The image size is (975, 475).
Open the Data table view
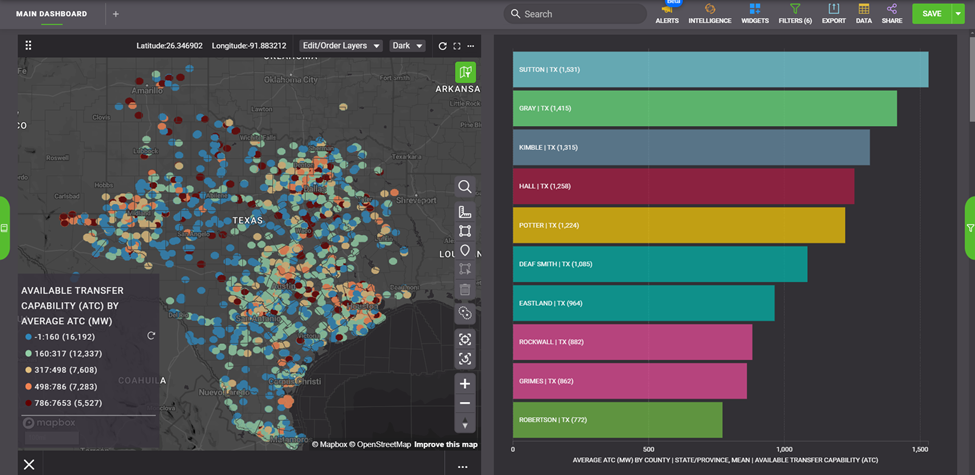coord(863,13)
